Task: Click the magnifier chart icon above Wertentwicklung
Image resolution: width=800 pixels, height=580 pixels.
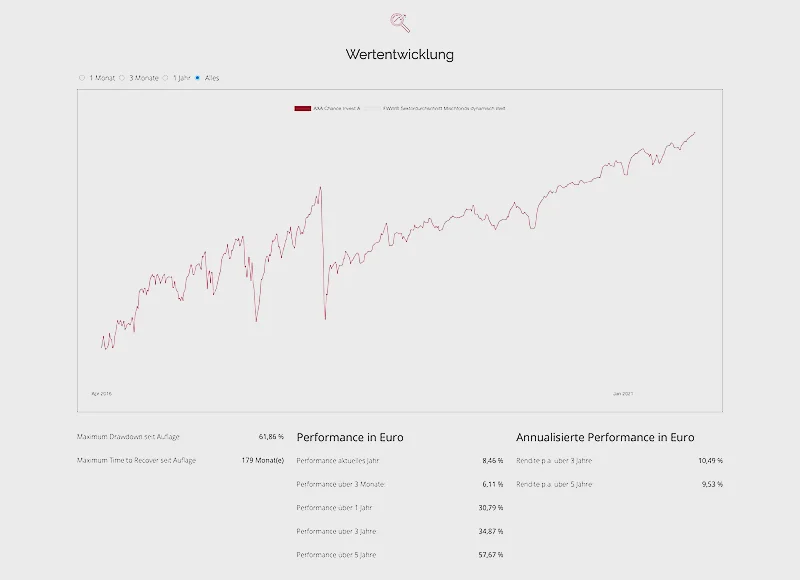Action: (x=400, y=22)
